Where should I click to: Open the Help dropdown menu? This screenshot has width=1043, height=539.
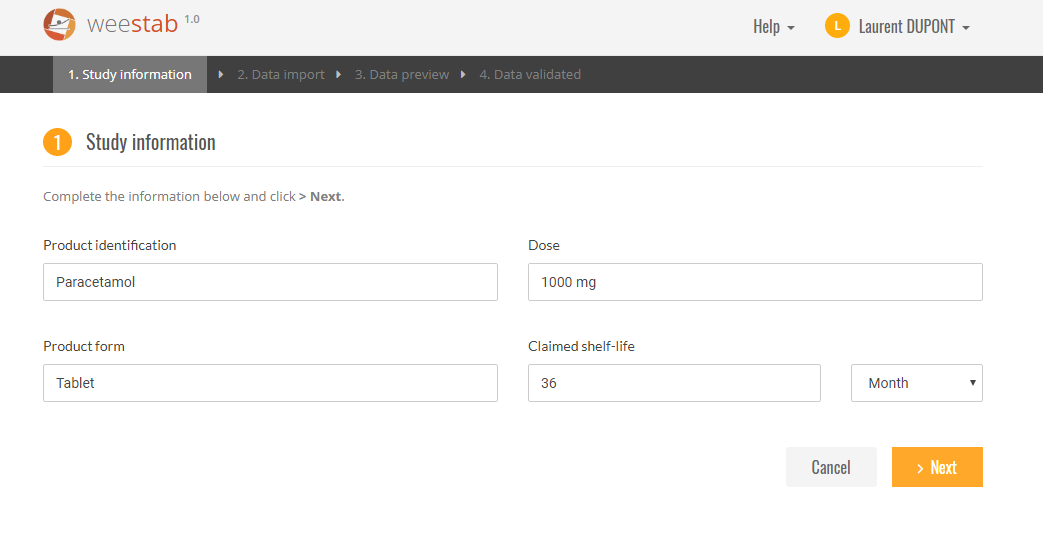(x=774, y=27)
